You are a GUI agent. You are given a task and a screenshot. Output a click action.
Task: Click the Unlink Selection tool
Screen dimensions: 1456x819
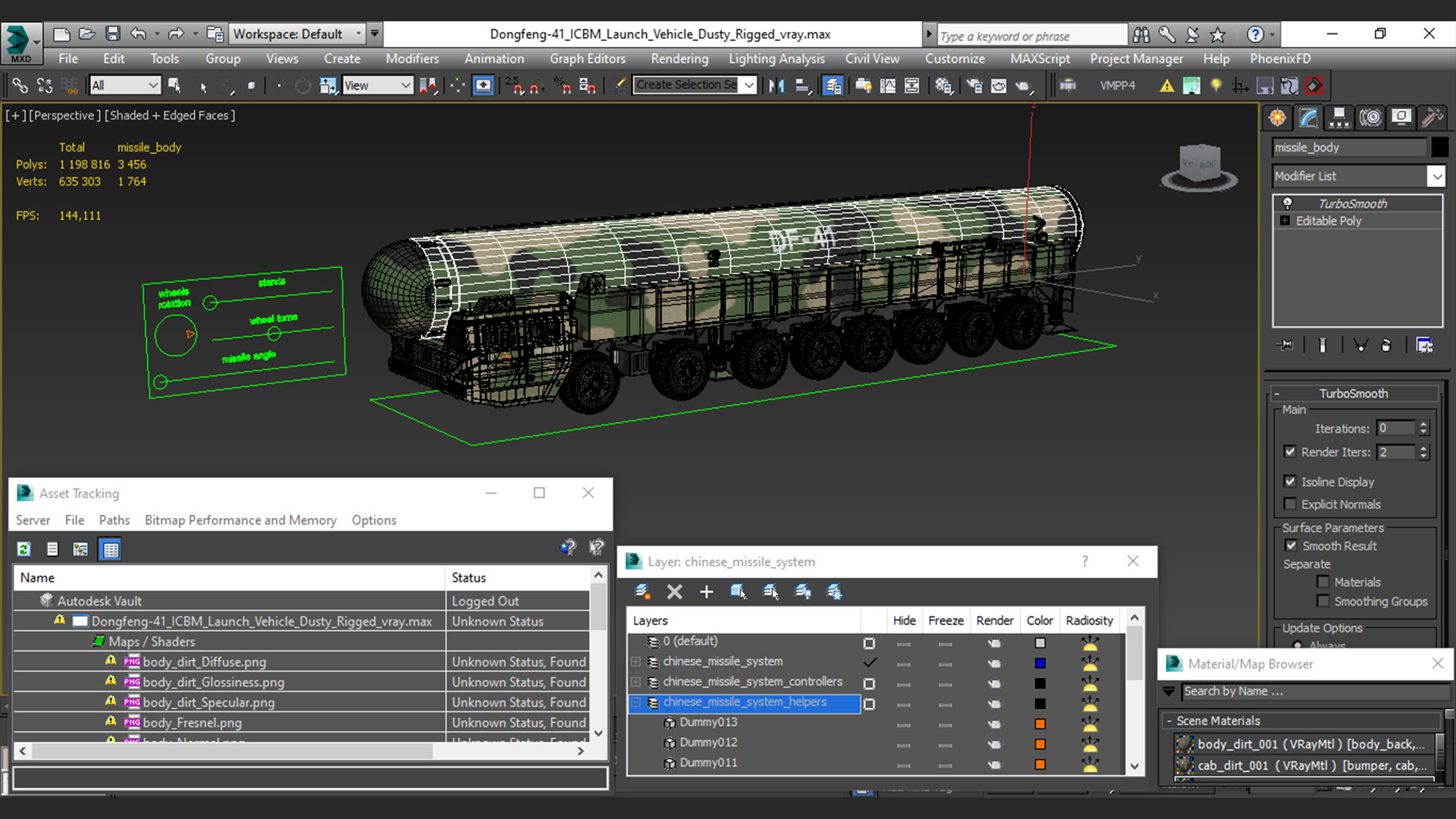45,86
